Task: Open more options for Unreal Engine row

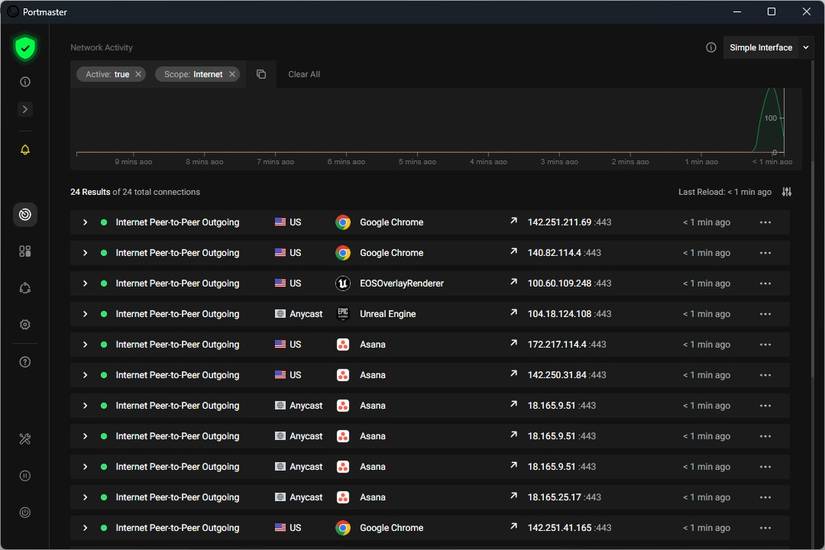Action: click(x=766, y=314)
